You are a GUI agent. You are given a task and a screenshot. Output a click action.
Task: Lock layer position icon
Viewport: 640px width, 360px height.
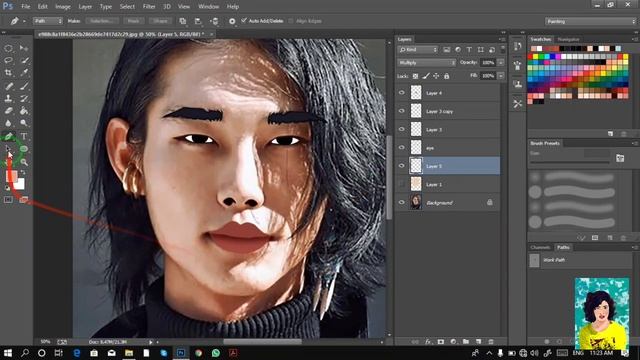(436, 76)
